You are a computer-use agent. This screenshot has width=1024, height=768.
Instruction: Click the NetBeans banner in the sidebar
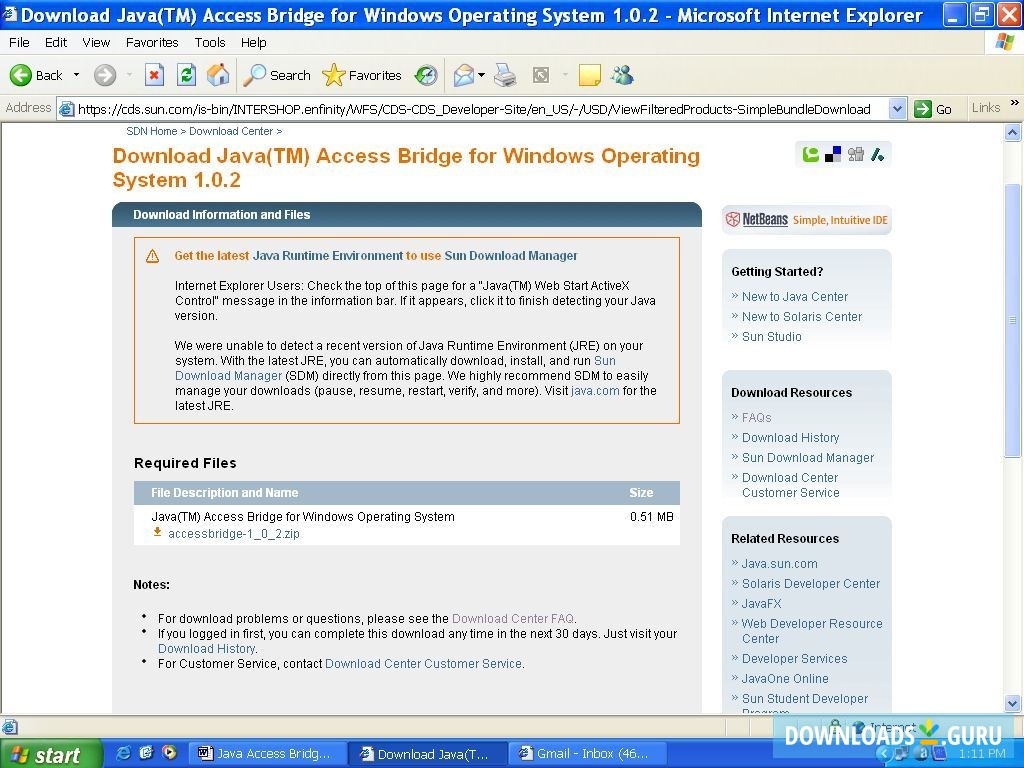click(806, 220)
